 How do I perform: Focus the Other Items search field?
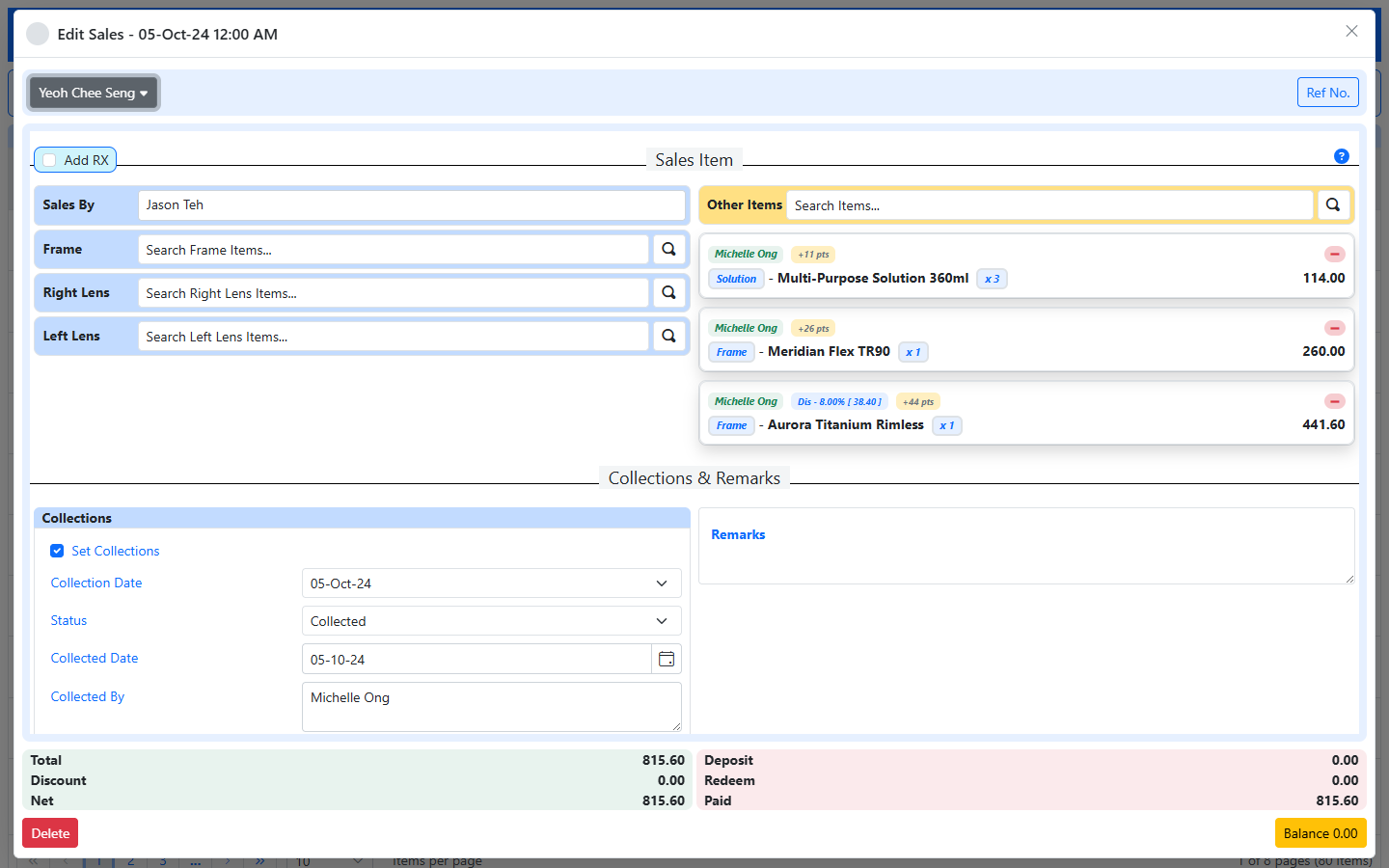click(x=1050, y=204)
